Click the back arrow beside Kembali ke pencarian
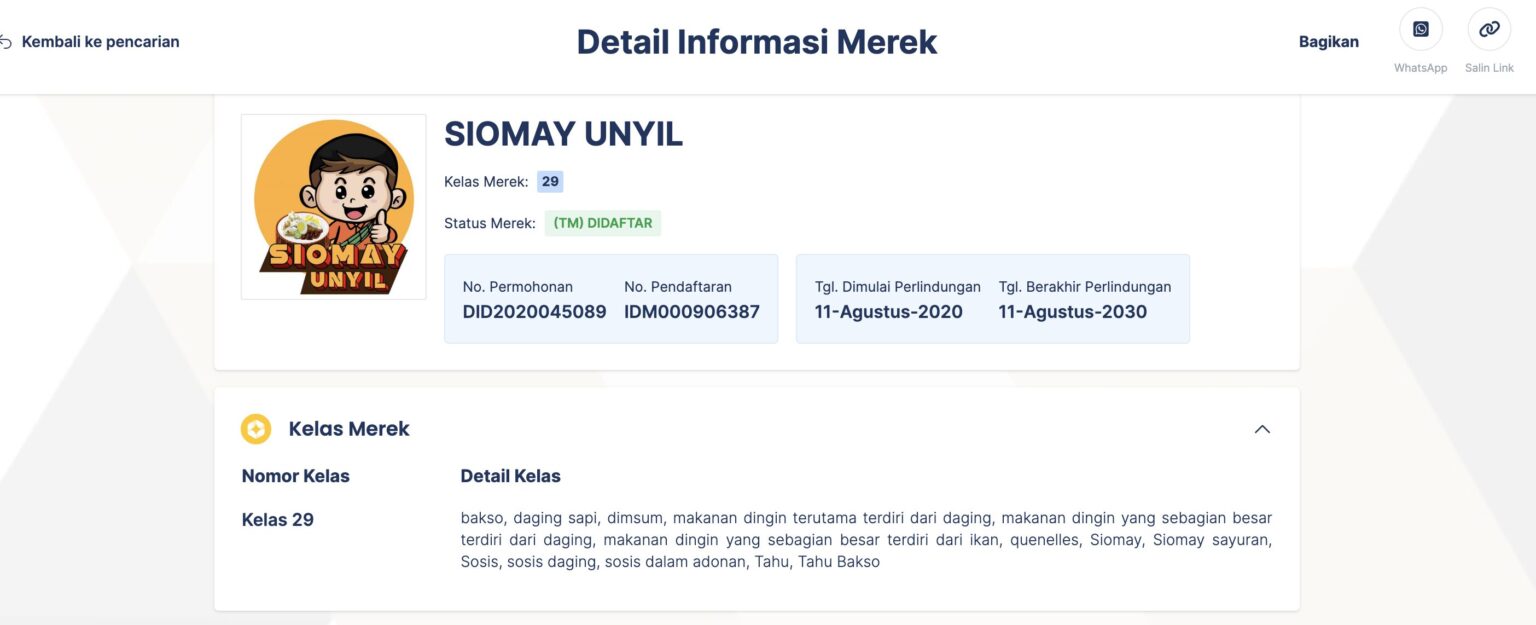This screenshot has height=625, width=1536. 6,40
